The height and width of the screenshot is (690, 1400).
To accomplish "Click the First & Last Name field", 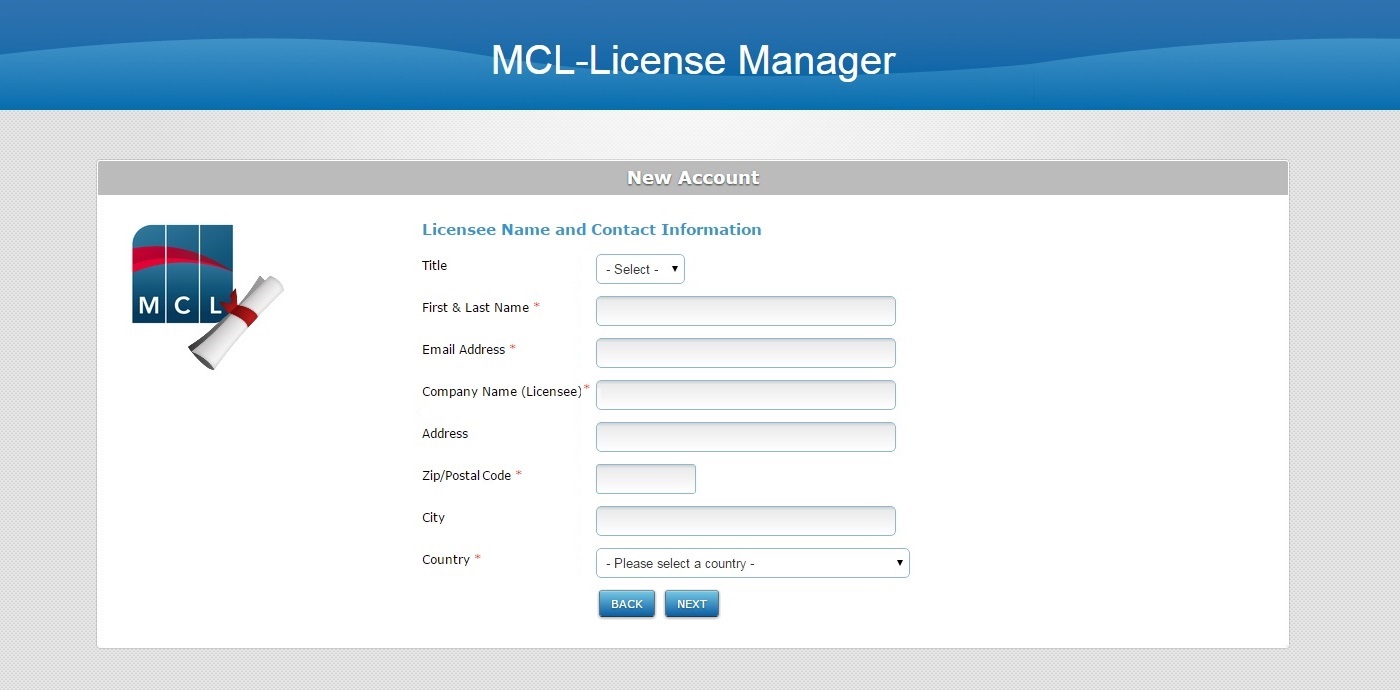I will (745, 311).
